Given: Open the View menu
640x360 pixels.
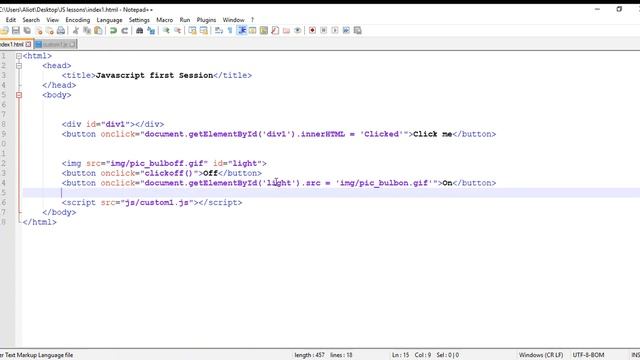Looking at the screenshot, I should (x=52, y=20).
